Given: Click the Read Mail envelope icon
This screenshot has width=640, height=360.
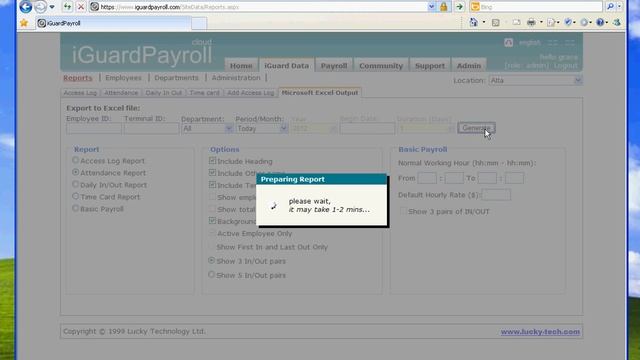Looking at the screenshot, I should [516, 22].
